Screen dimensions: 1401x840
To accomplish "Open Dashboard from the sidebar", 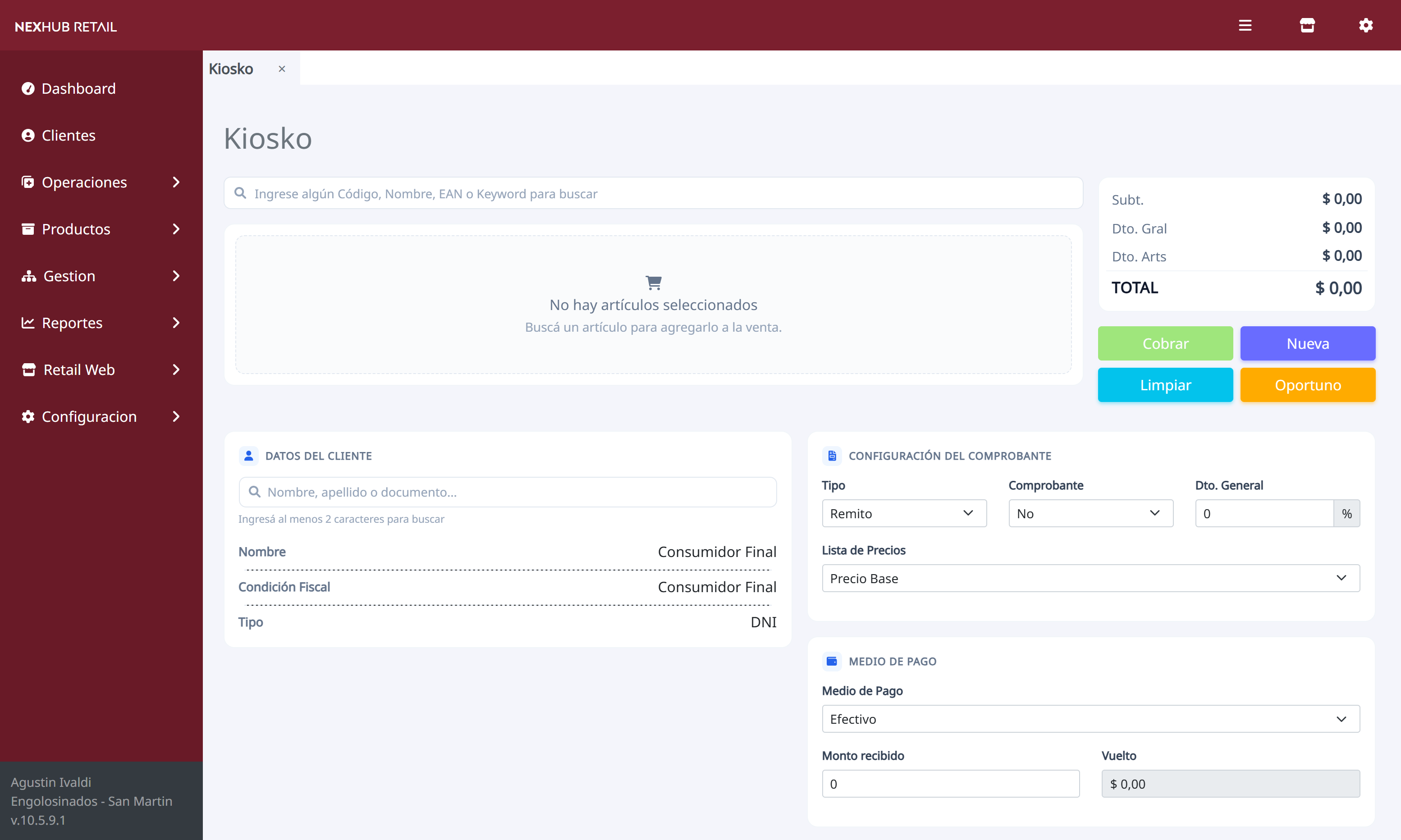I will [x=79, y=88].
